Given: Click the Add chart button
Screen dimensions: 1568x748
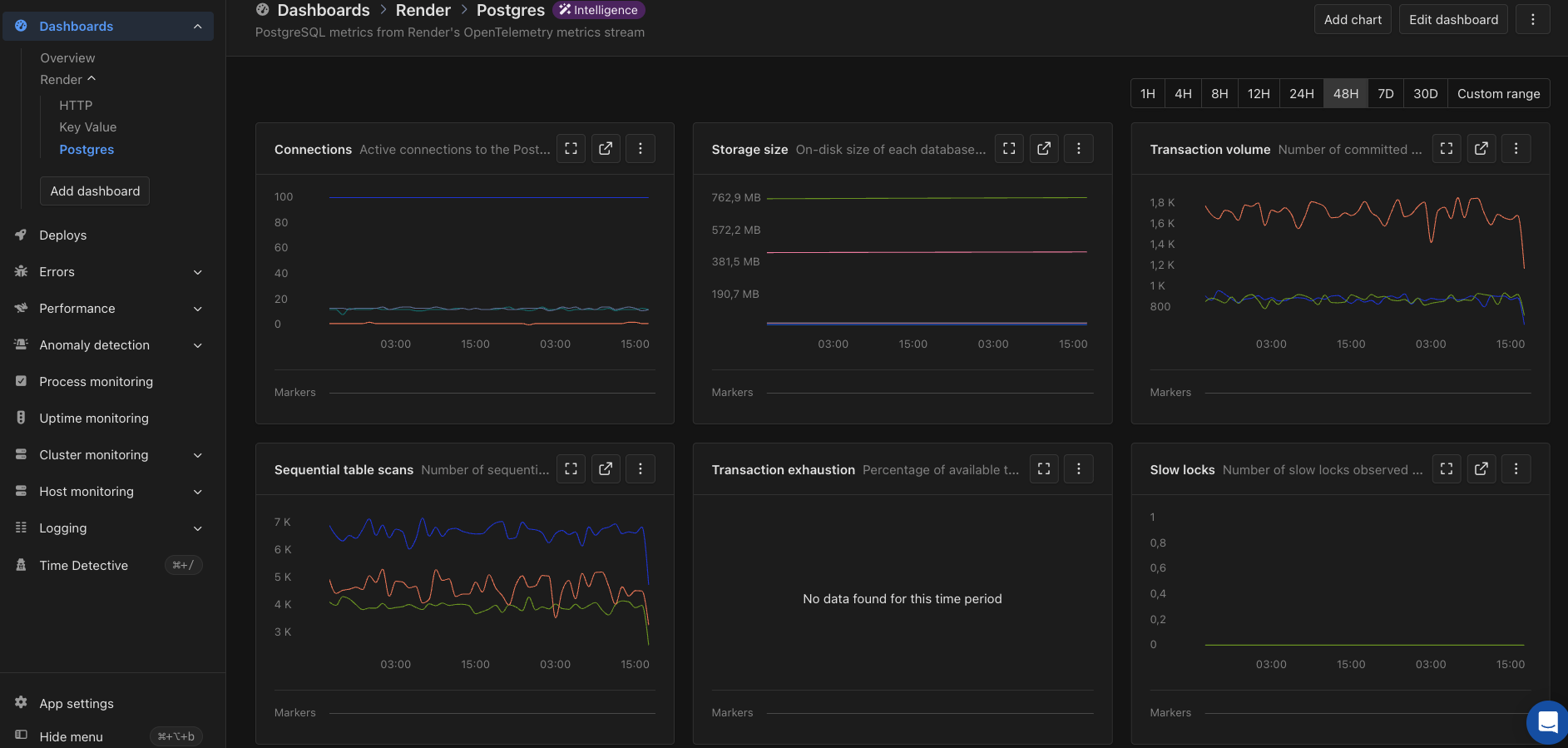Looking at the screenshot, I should click(x=1353, y=20).
